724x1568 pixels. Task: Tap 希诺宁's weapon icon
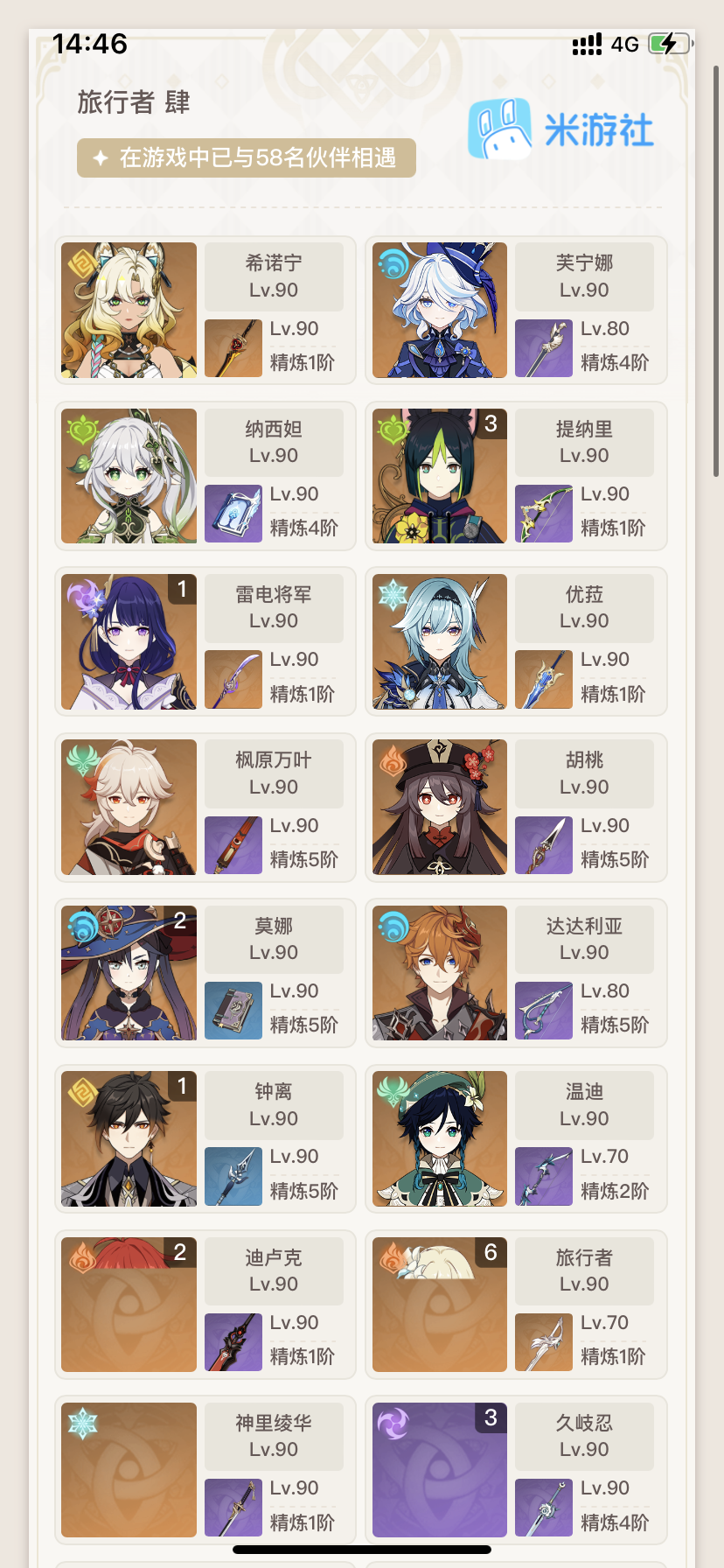coord(233,348)
